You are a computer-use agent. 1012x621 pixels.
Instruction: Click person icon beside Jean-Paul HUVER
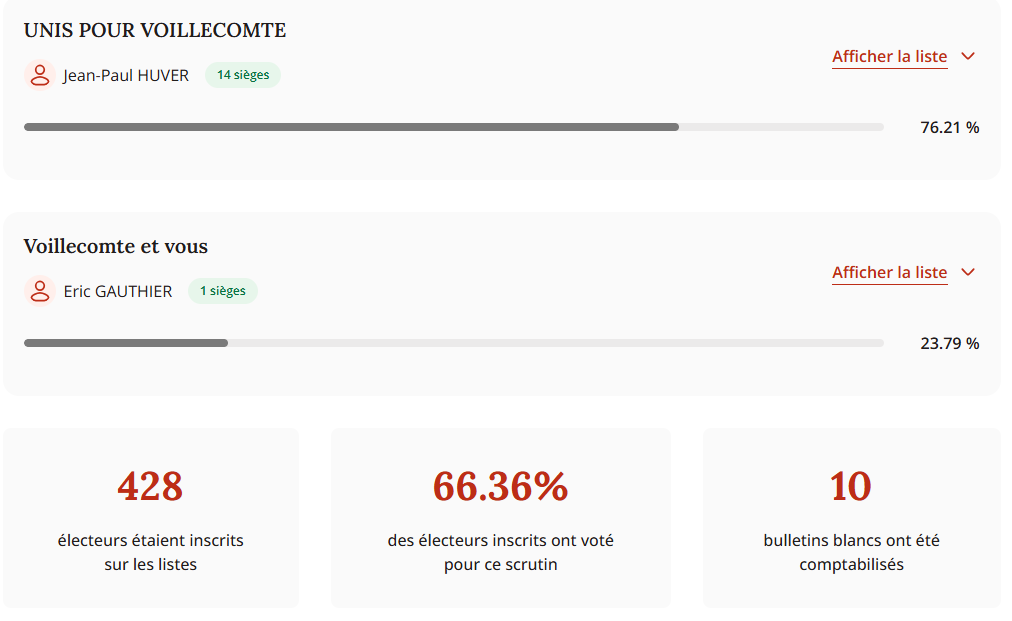point(39,75)
